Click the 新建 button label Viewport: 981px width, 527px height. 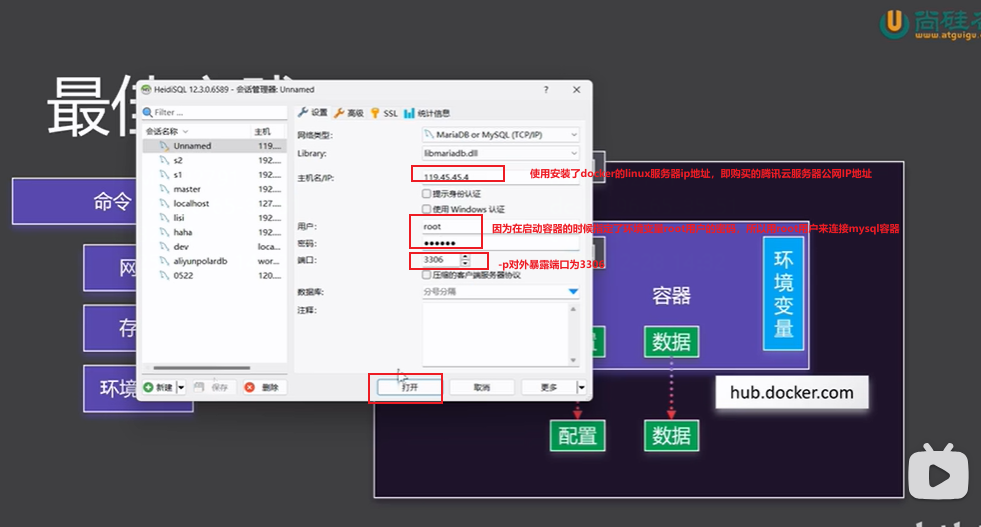(164, 387)
